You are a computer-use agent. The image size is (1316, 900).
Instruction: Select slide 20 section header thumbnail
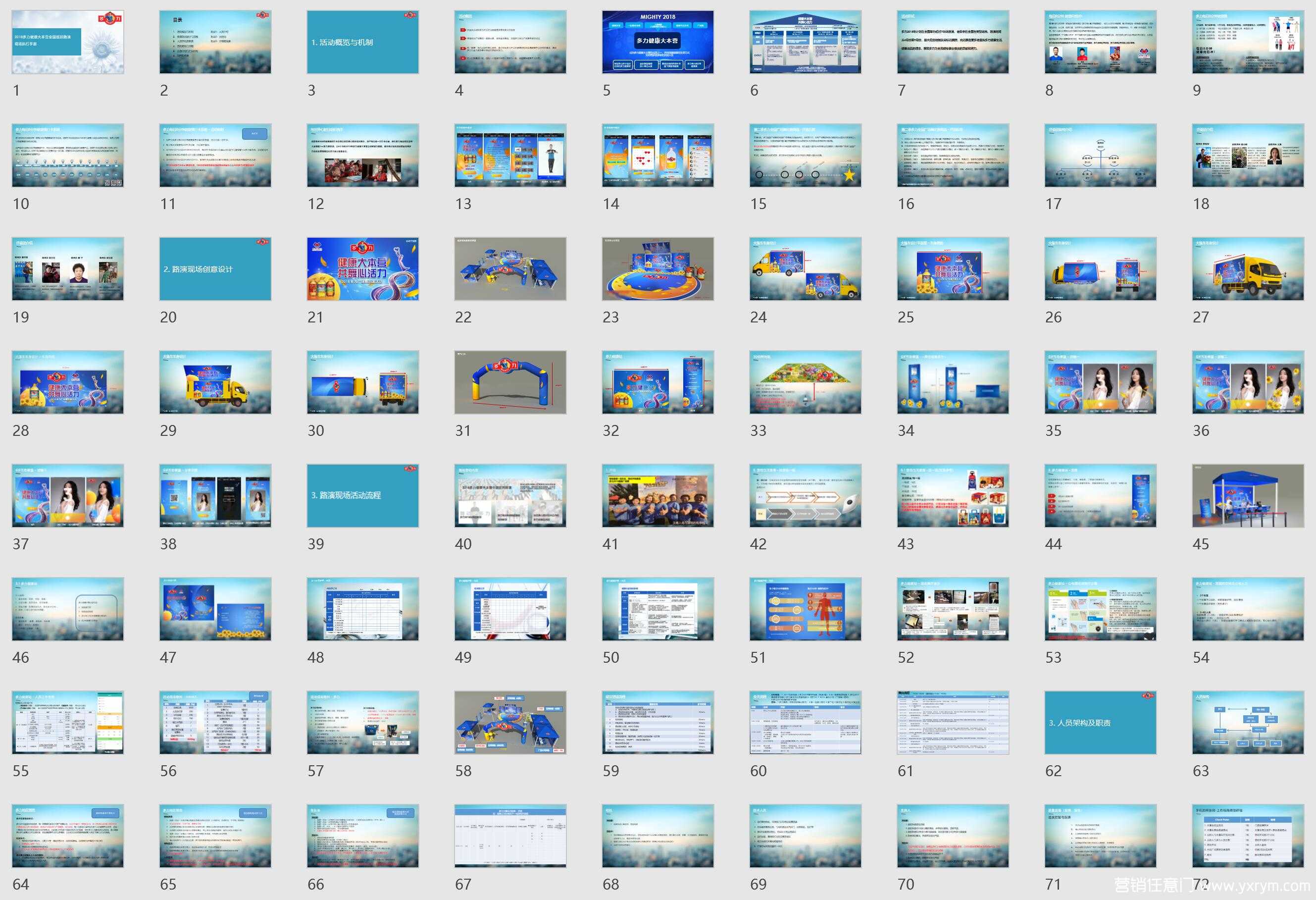pyautogui.click(x=215, y=268)
